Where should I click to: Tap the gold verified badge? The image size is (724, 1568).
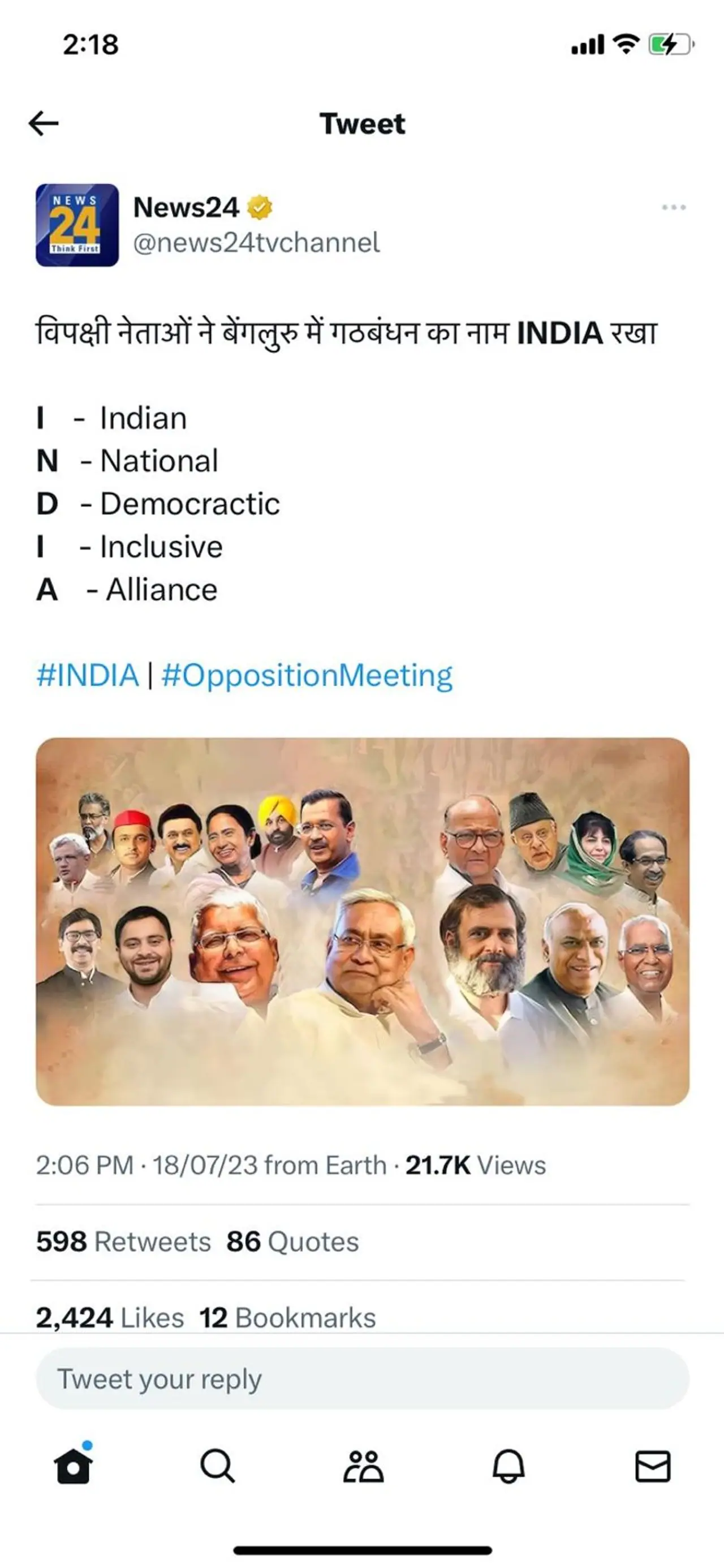click(260, 208)
